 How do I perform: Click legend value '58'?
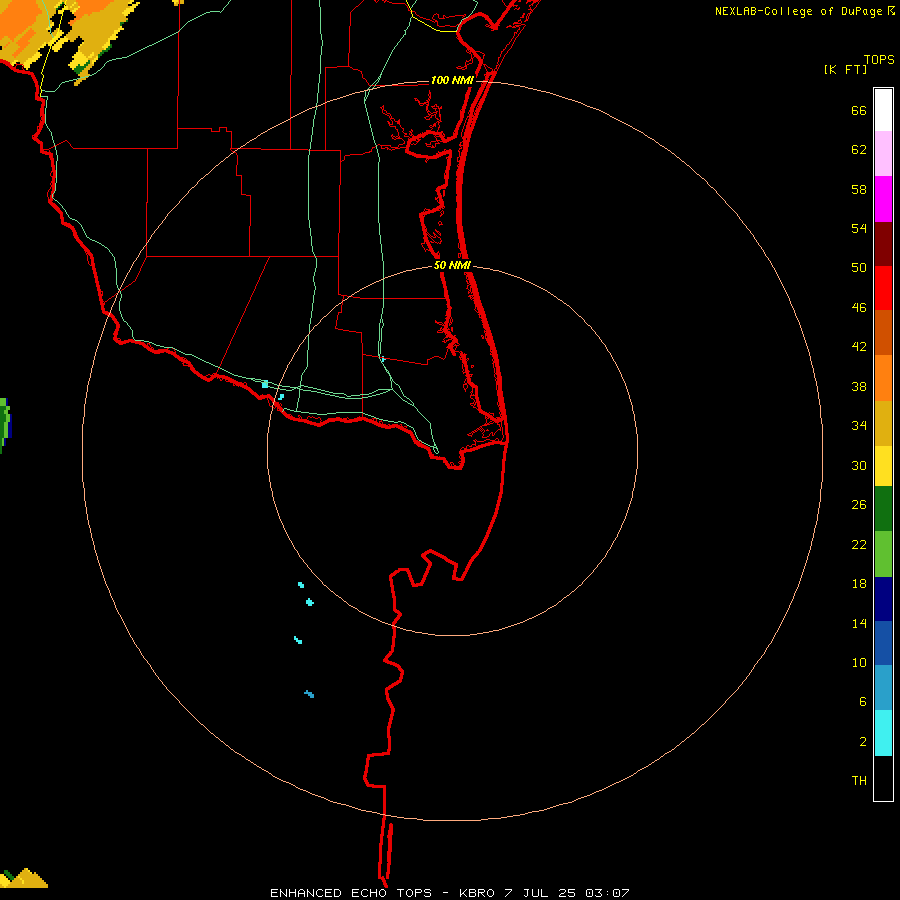859,189
